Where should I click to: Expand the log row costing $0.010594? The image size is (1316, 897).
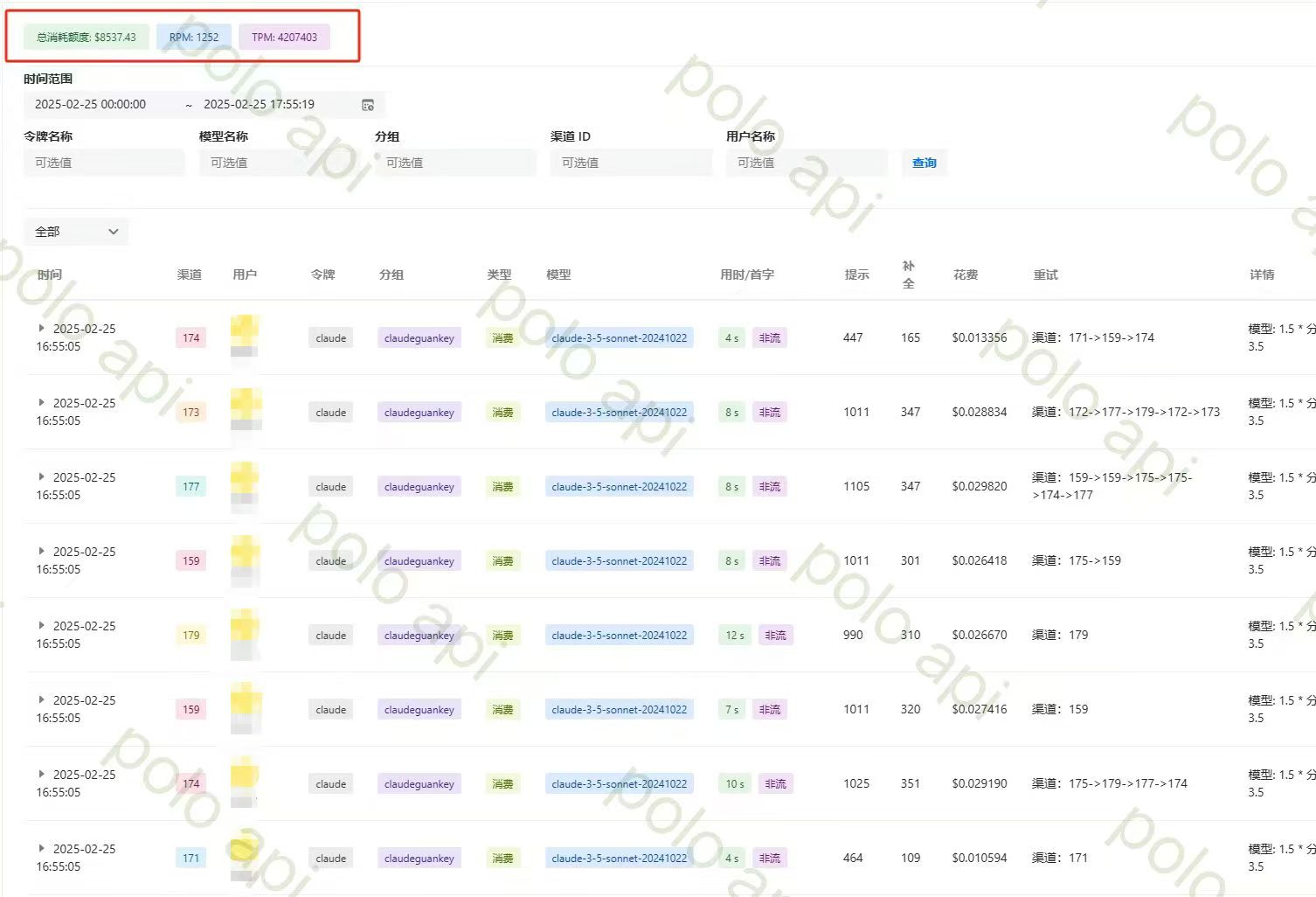point(41,849)
